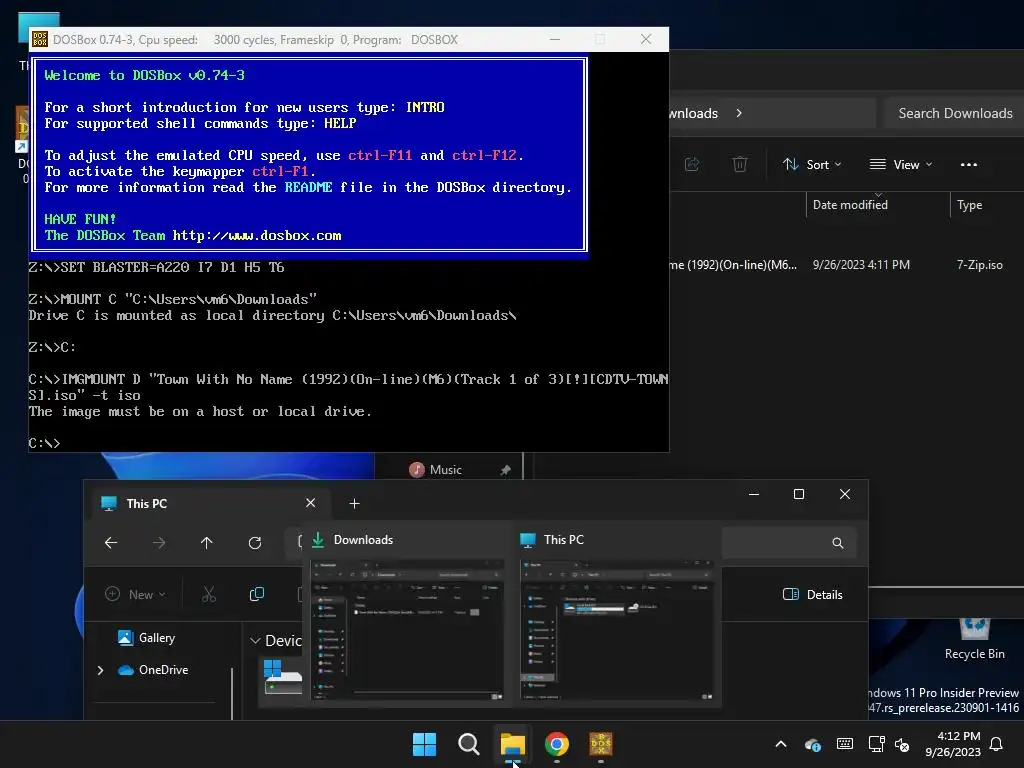Click the Delete trash icon in Downloads
The image size is (1024, 768).
click(739, 165)
